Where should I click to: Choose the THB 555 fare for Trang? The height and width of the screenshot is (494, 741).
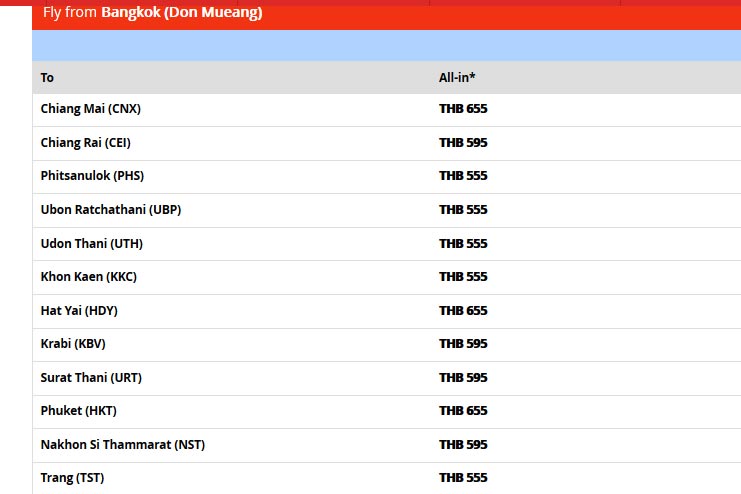coord(463,478)
